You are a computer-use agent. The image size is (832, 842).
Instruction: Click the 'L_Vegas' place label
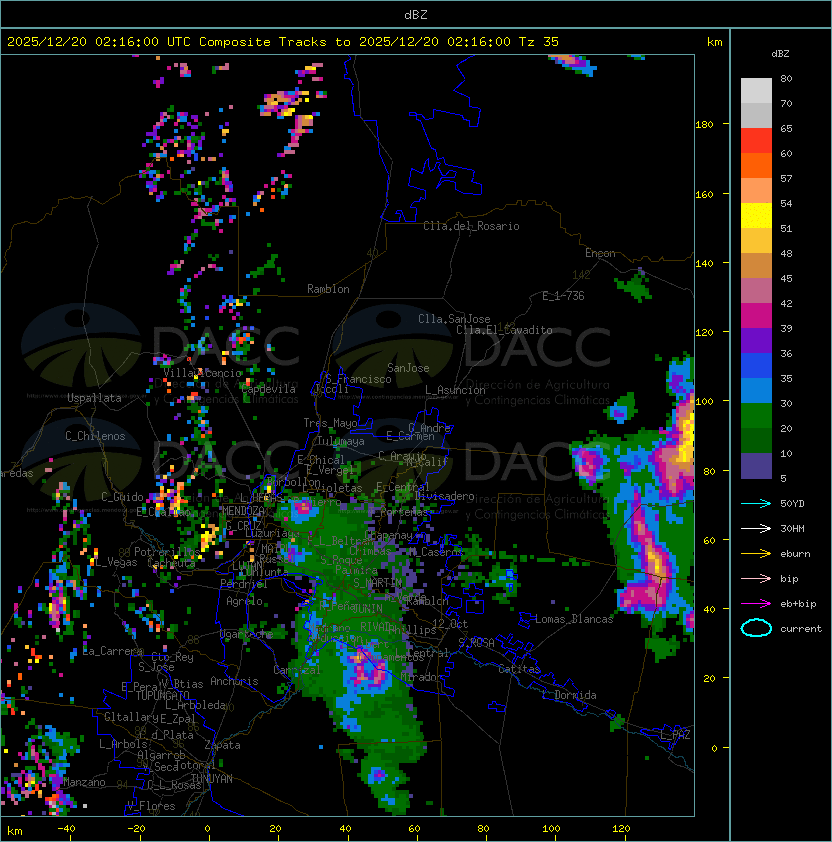[x=115, y=562]
